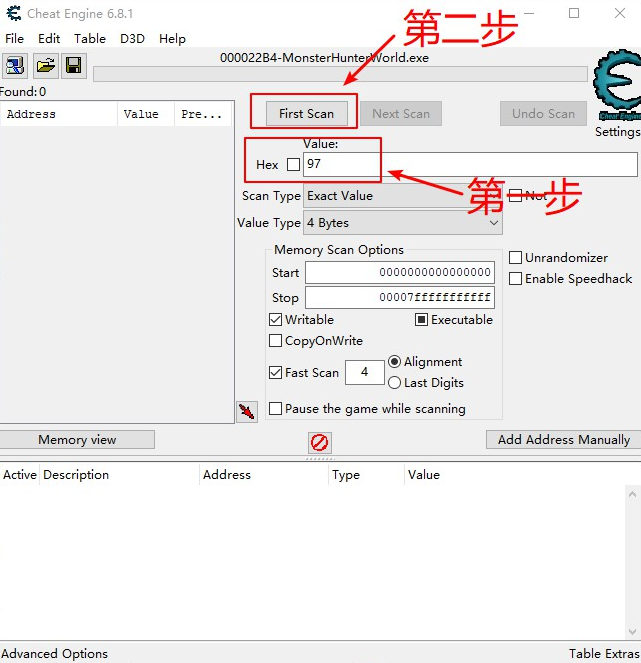This screenshot has height=663, width=641.
Task: Enable the Unrandomizer checkbox
Action: pyautogui.click(x=516, y=258)
